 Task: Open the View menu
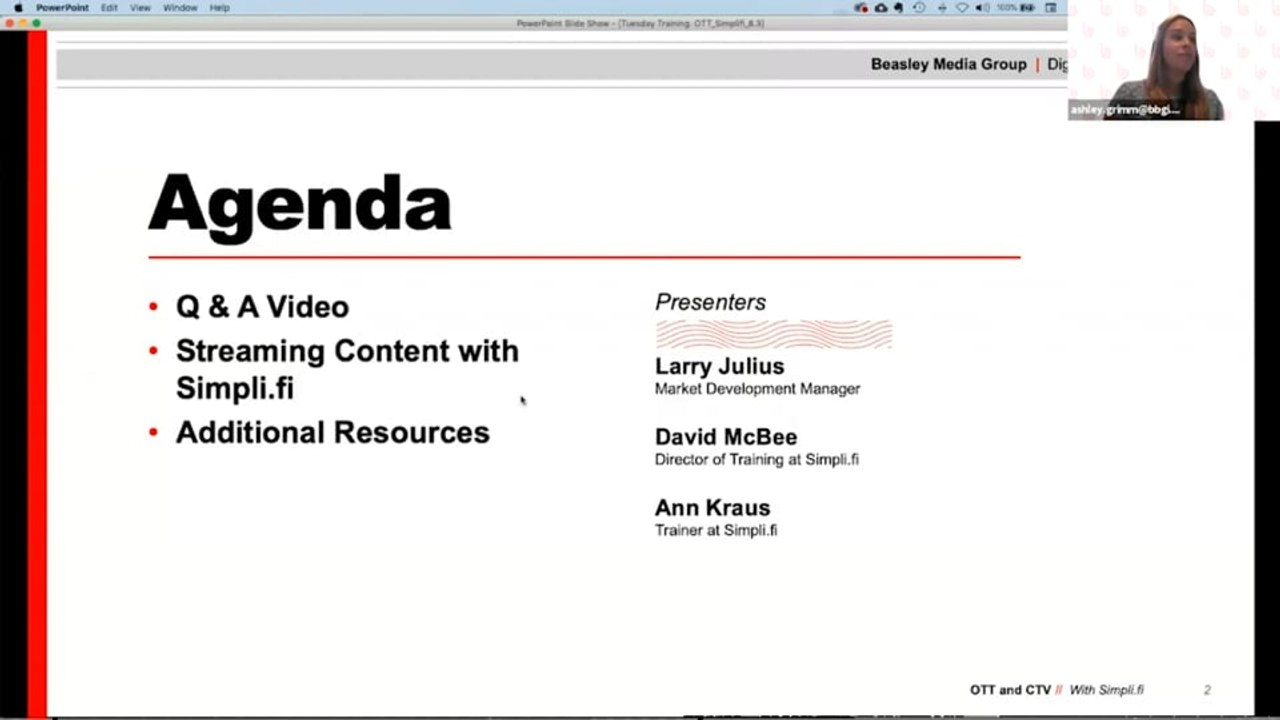point(140,7)
